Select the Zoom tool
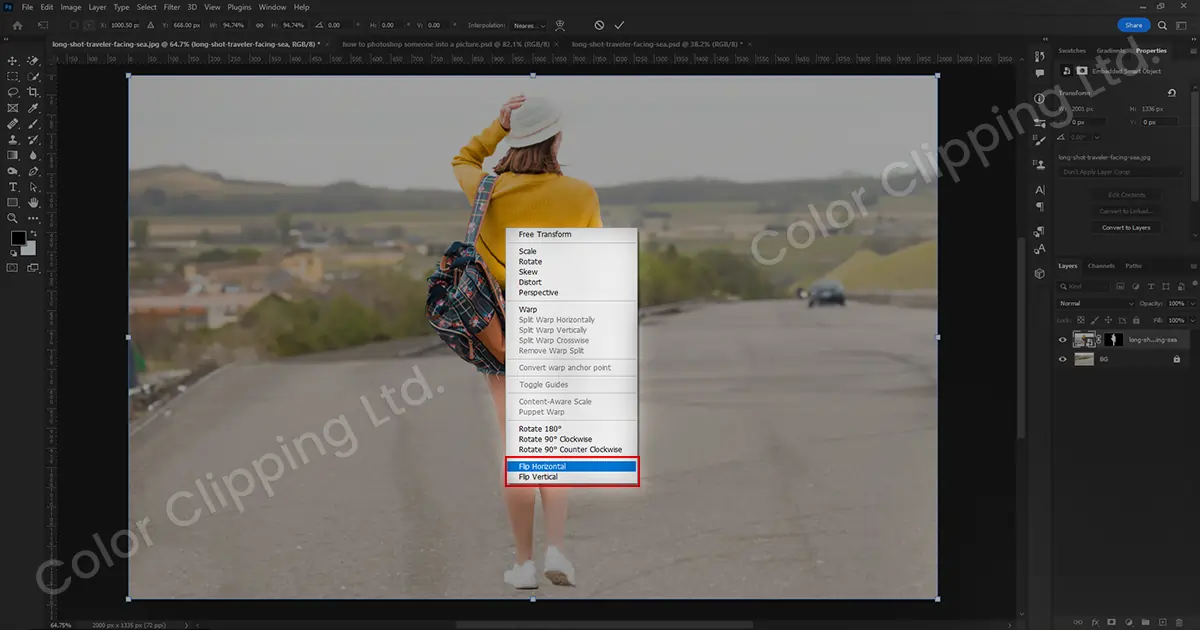The image size is (1200, 630). (13, 218)
